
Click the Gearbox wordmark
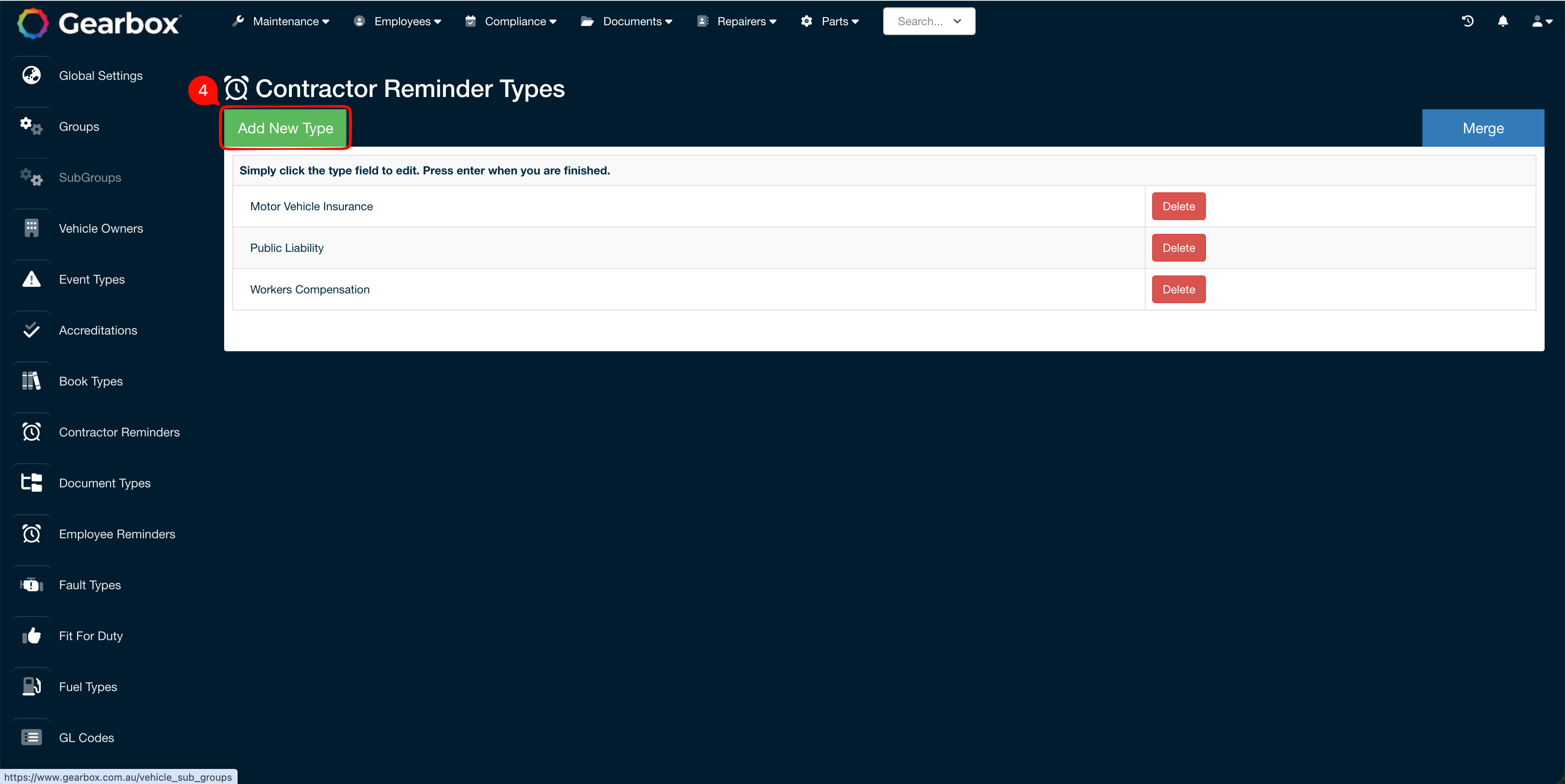point(120,24)
